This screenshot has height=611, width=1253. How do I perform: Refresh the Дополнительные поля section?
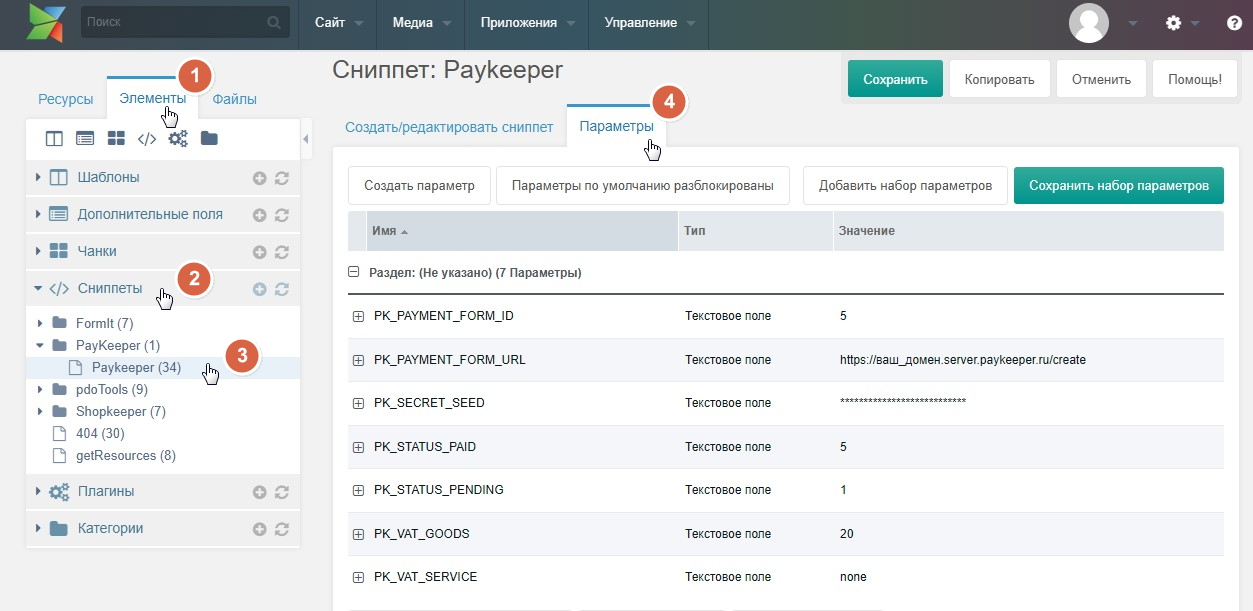pos(282,215)
